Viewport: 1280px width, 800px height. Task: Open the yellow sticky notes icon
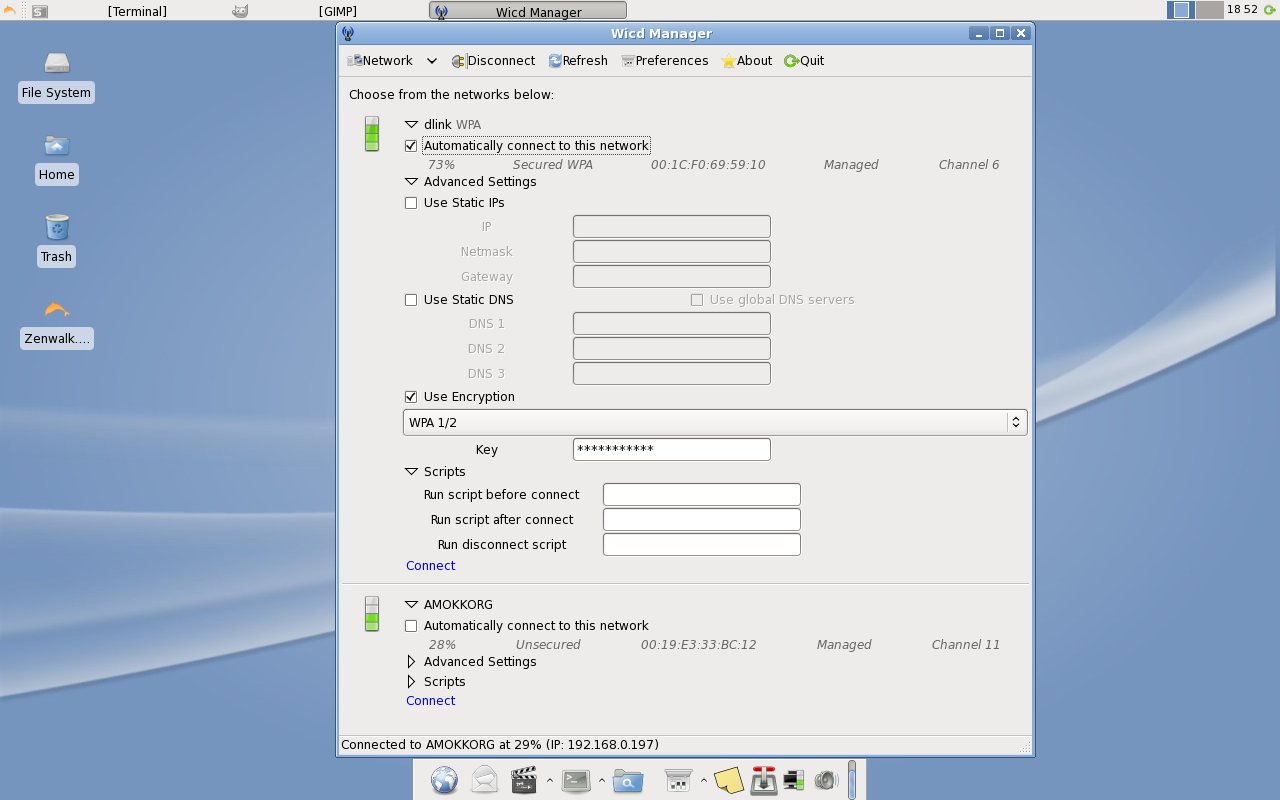[x=729, y=780]
